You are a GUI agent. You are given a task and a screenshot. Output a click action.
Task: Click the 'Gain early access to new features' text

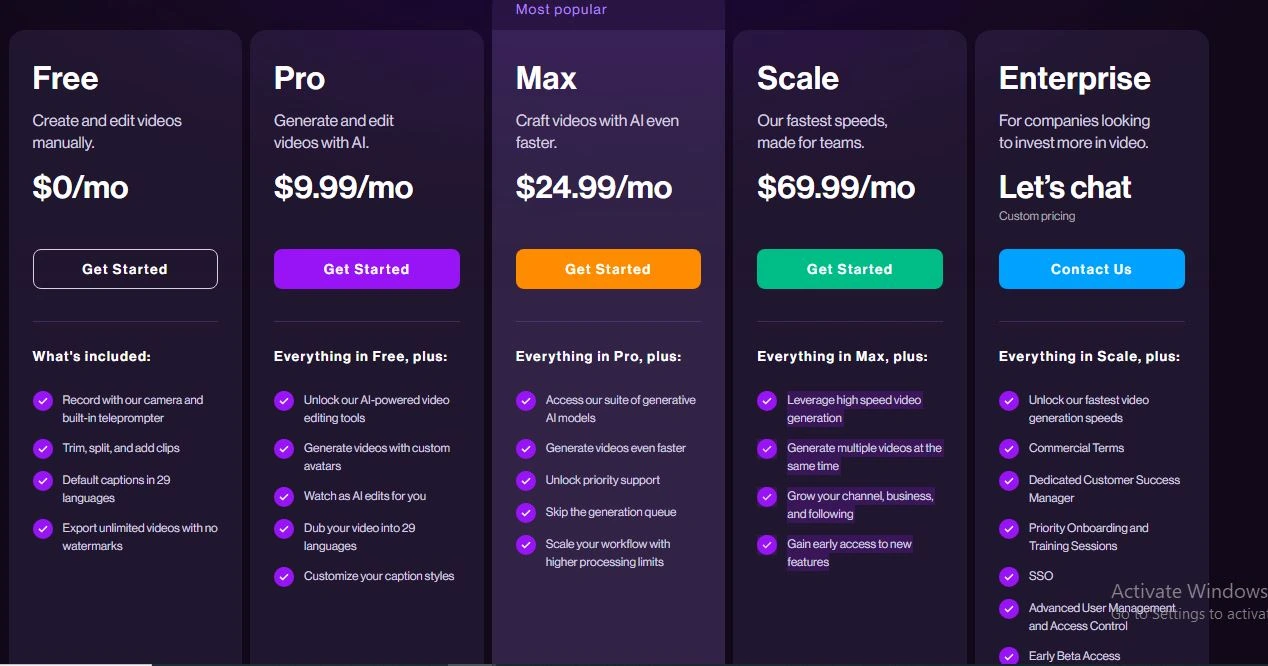pos(849,553)
